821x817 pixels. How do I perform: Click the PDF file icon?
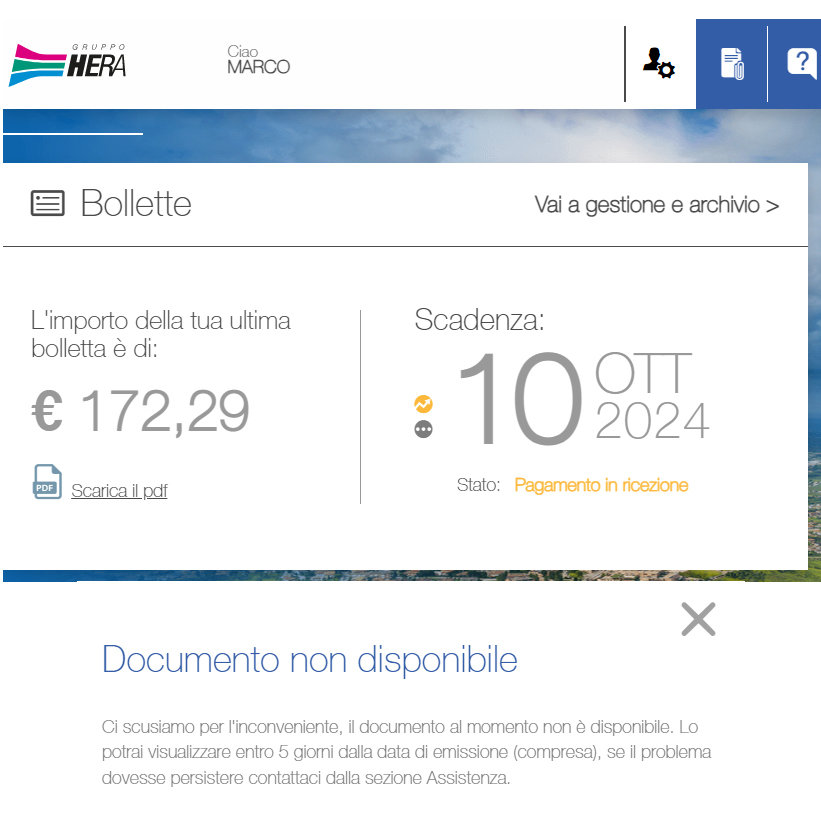pos(47,482)
